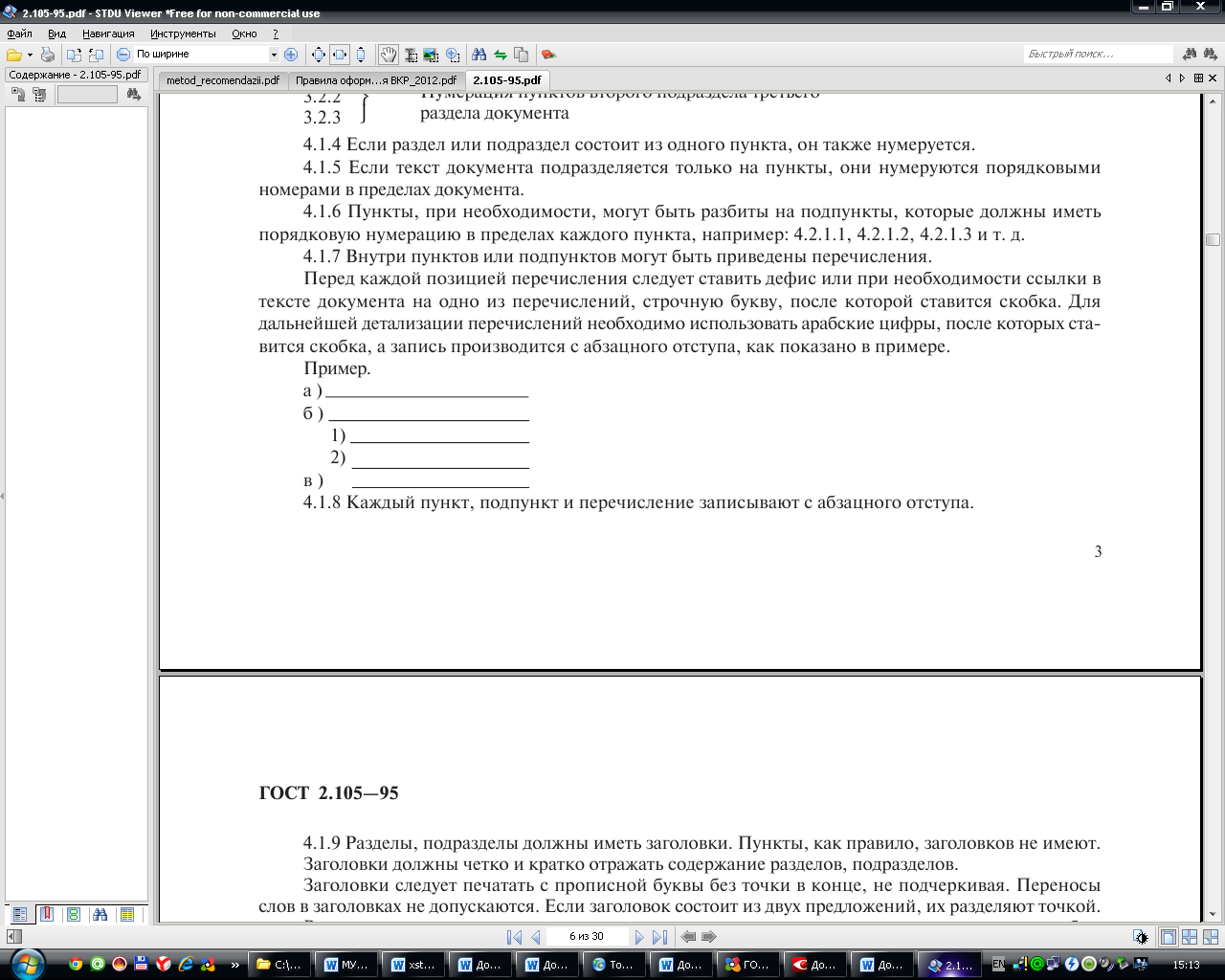
Task: Click the rotate page right icon
Action: (96, 55)
